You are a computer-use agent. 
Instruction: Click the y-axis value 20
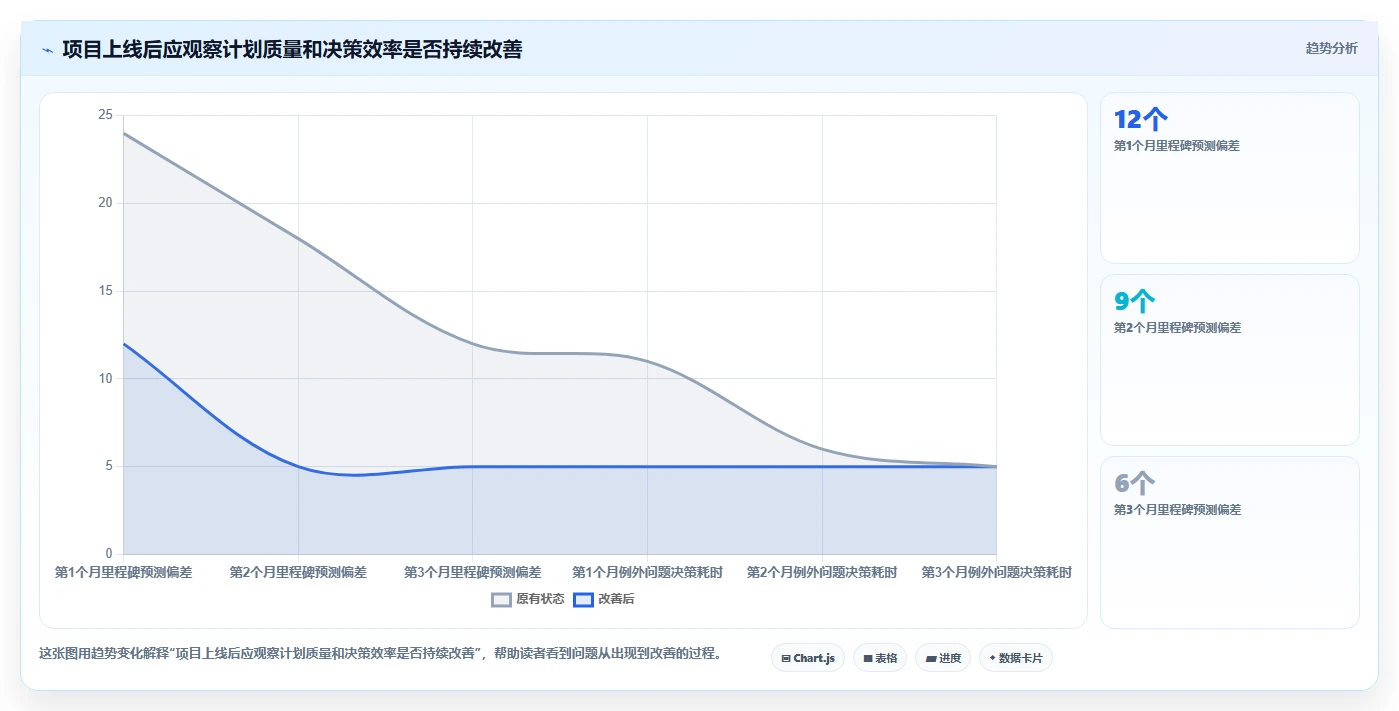point(105,203)
